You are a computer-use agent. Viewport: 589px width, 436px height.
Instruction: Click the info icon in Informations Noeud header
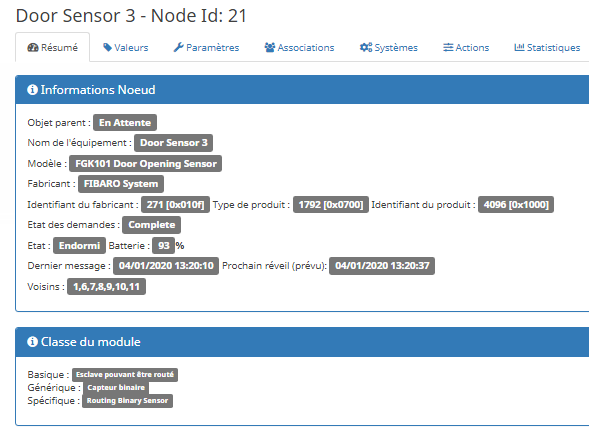pos(32,90)
